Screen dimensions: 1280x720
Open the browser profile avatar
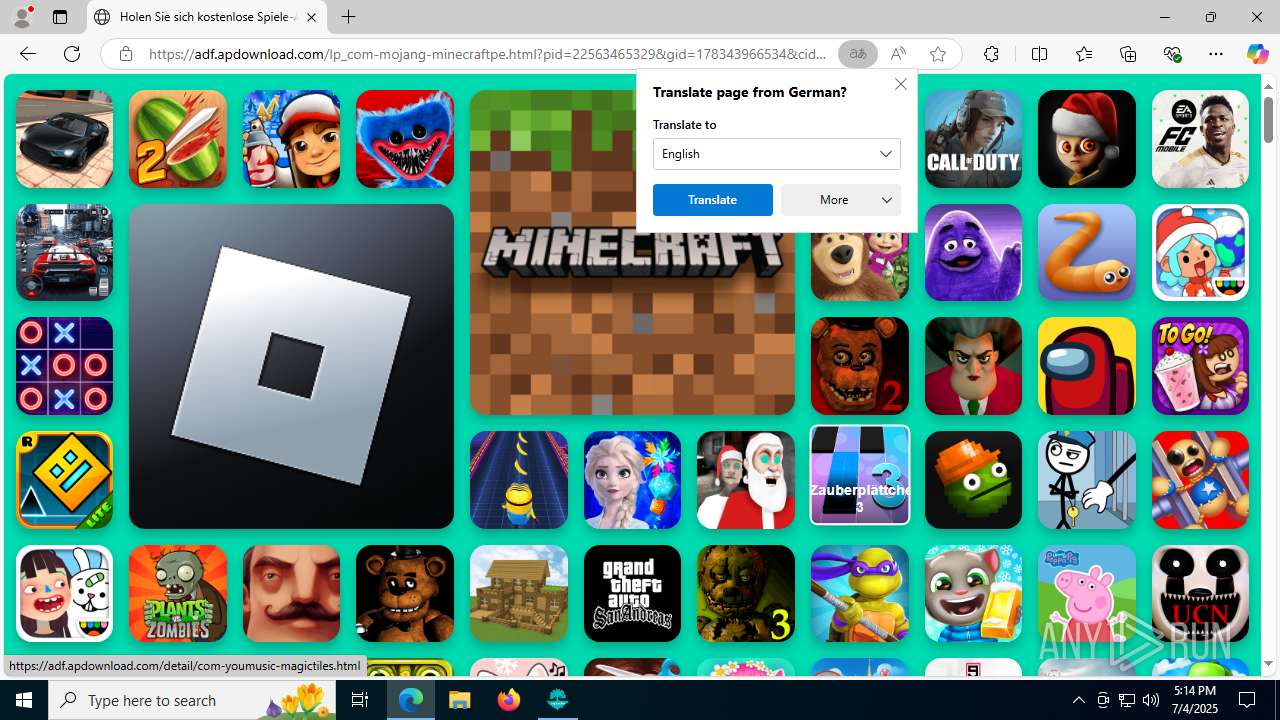click(x=22, y=17)
